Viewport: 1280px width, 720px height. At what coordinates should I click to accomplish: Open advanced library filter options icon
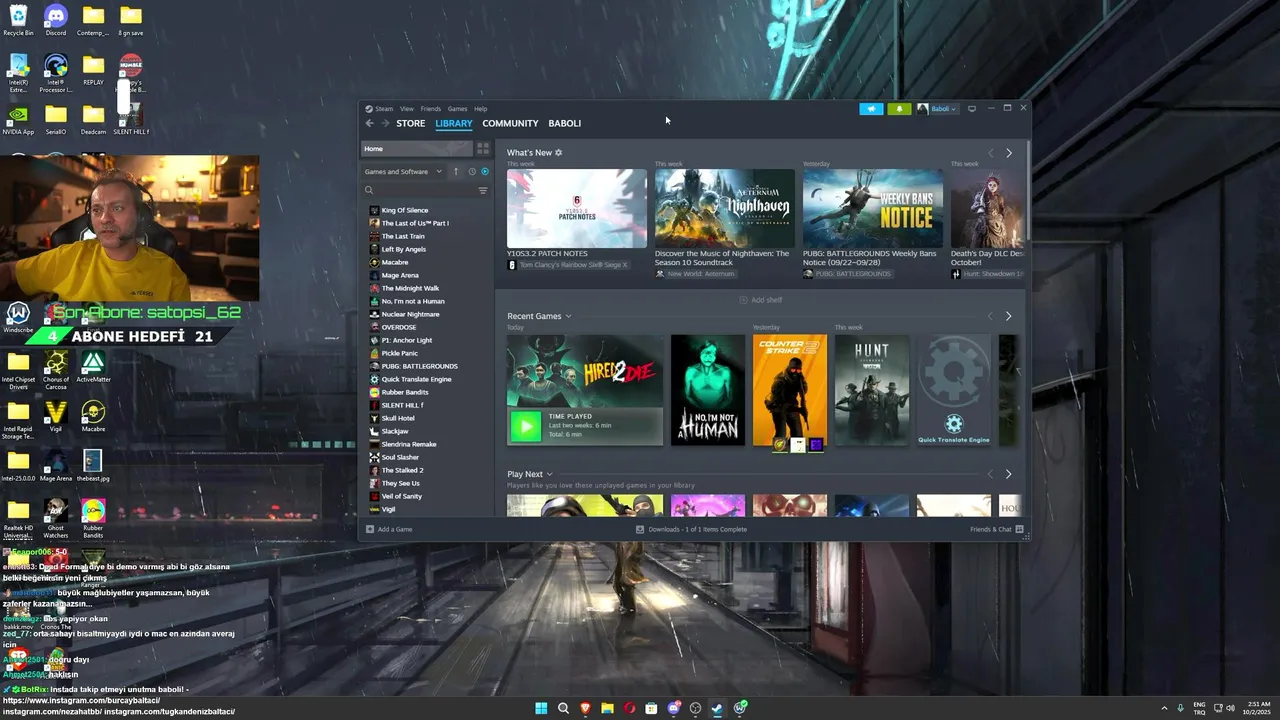point(483,190)
